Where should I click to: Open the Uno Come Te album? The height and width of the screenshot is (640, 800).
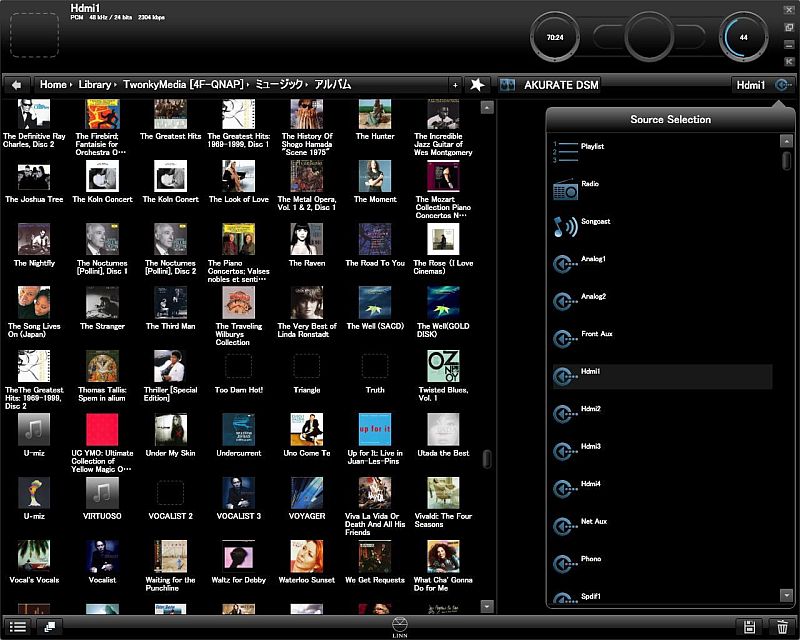tap(307, 429)
